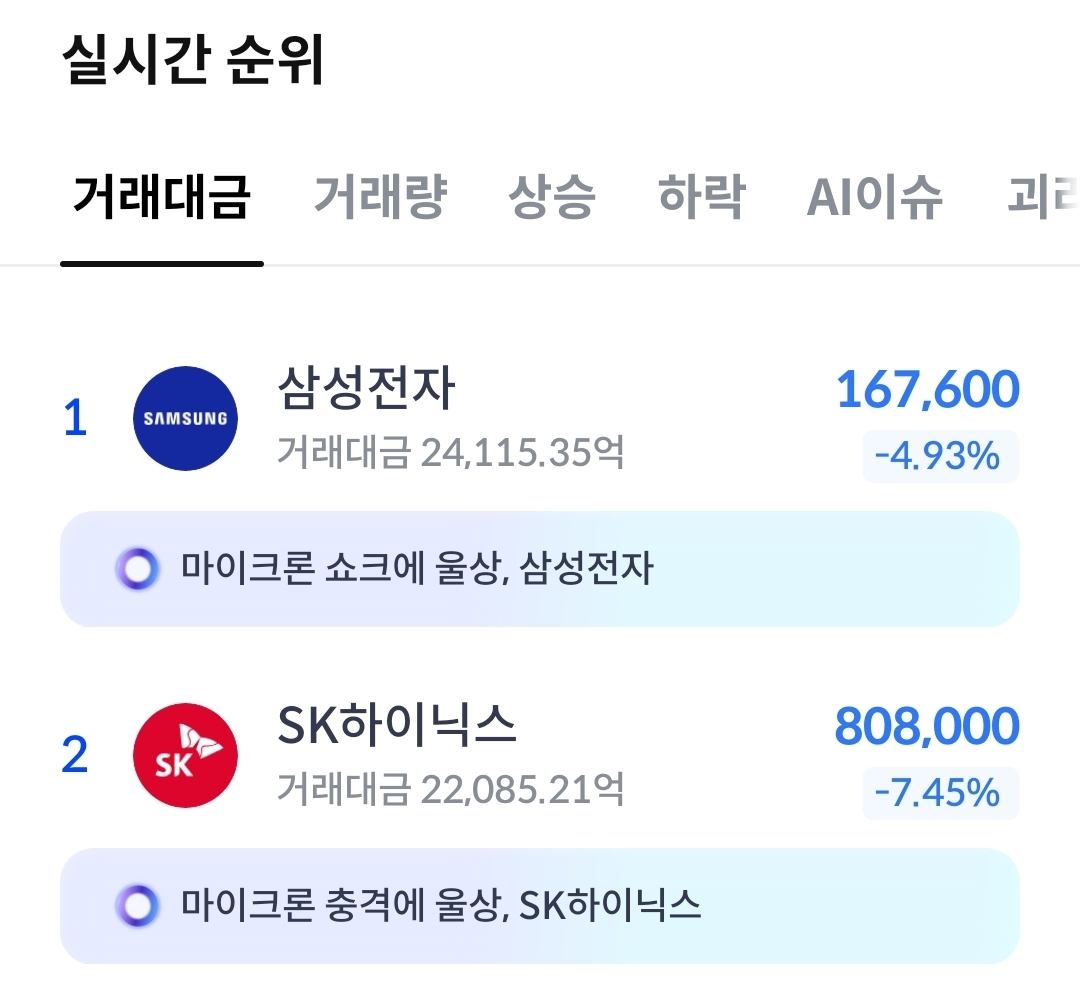Viewport: 1080px width, 988px height.
Task: Switch to the 하락 tab
Action: (x=701, y=197)
